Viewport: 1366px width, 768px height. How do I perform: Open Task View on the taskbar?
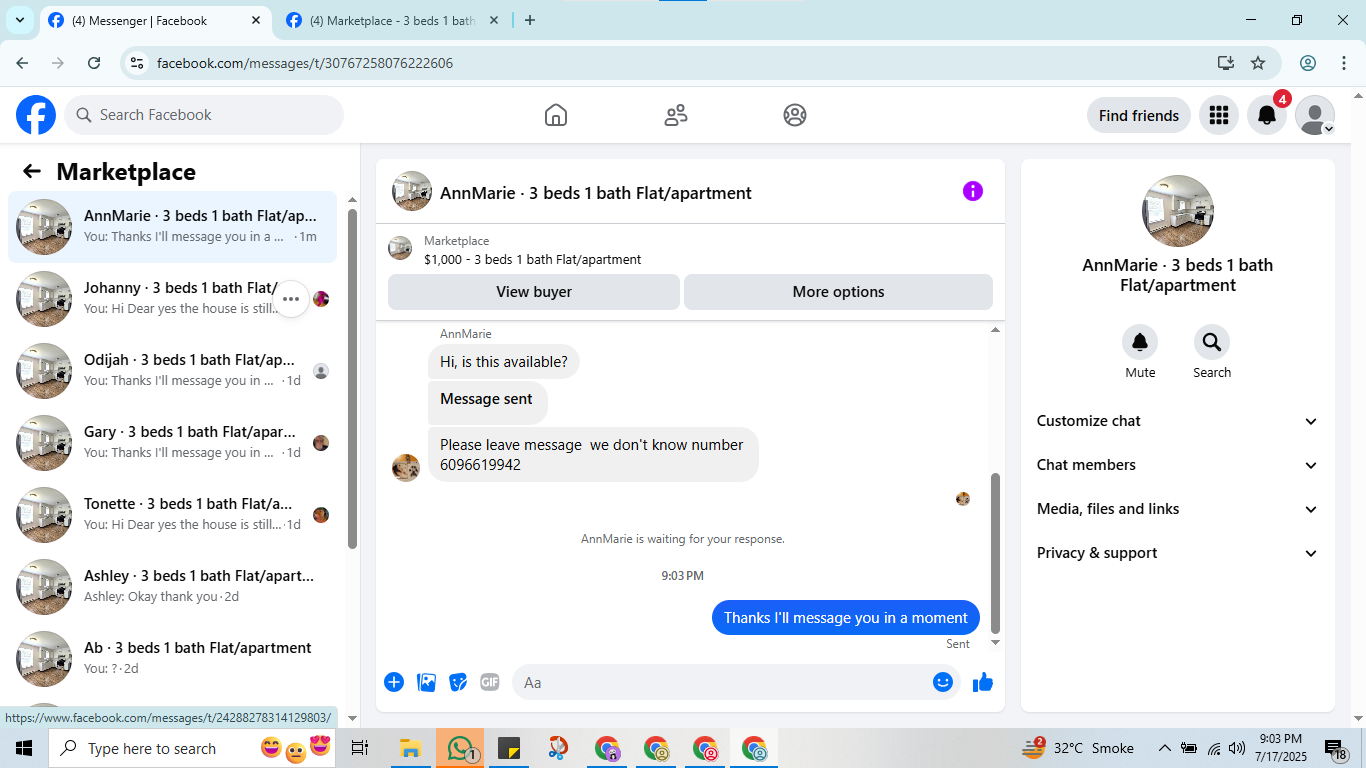361,748
